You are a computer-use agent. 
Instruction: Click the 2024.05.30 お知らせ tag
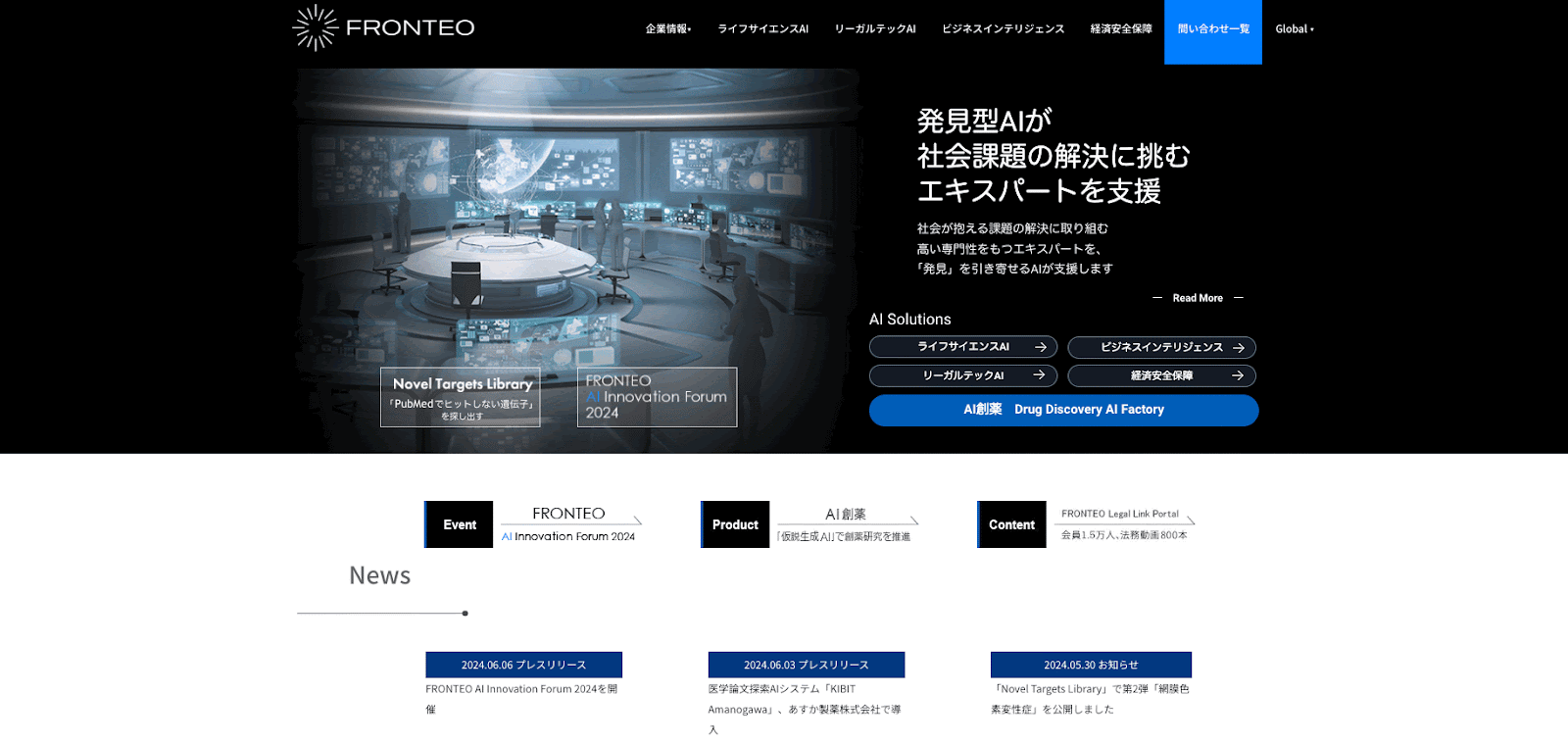(x=1091, y=665)
